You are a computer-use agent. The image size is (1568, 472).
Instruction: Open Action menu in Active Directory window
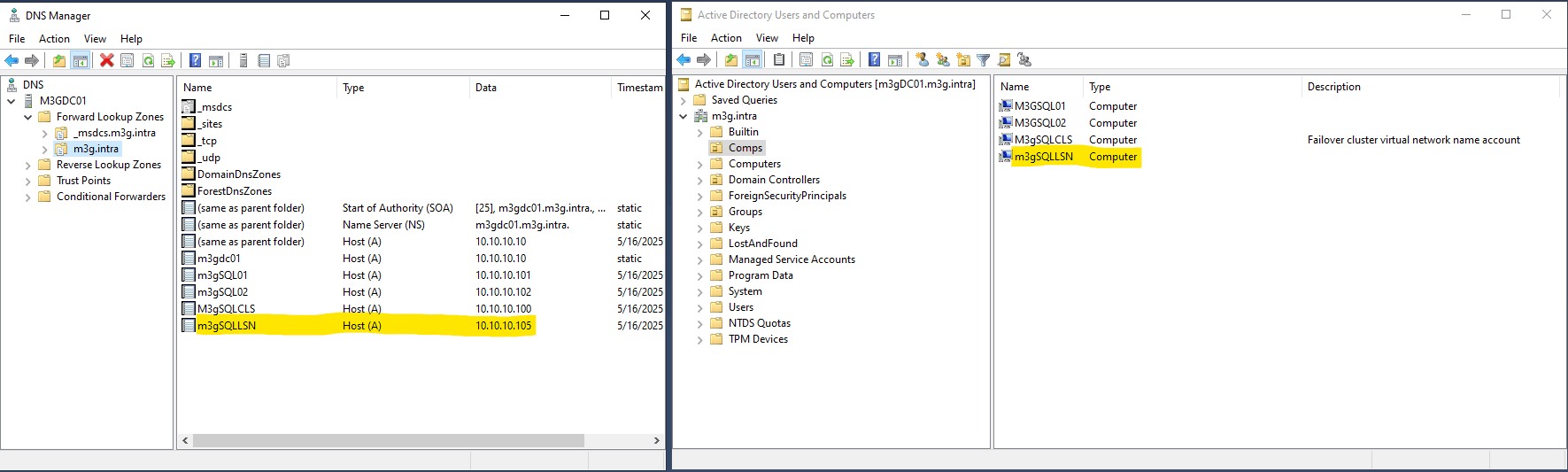tap(726, 38)
